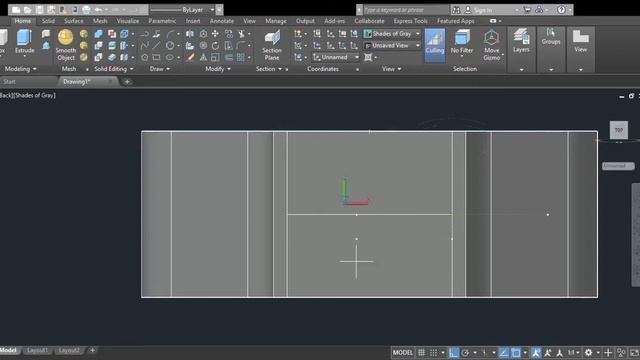The width and height of the screenshot is (640, 360).
Task: Open the No Filter selection tool
Action: click(462, 42)
